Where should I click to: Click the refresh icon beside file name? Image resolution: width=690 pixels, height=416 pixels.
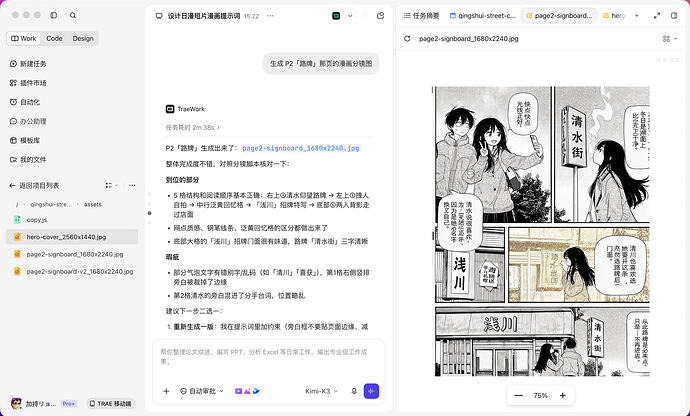(407, 39)
